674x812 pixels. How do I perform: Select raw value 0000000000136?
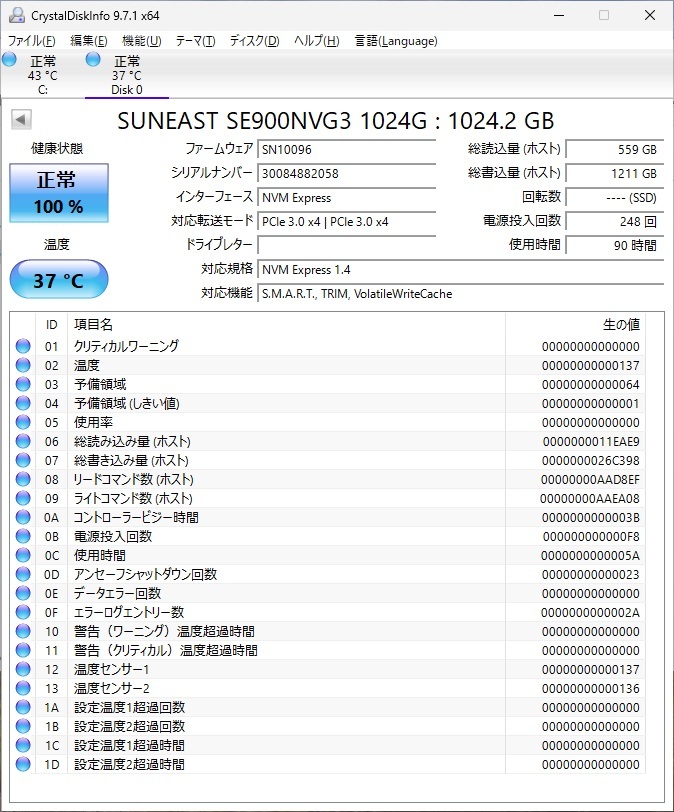[x=591, y=689]
